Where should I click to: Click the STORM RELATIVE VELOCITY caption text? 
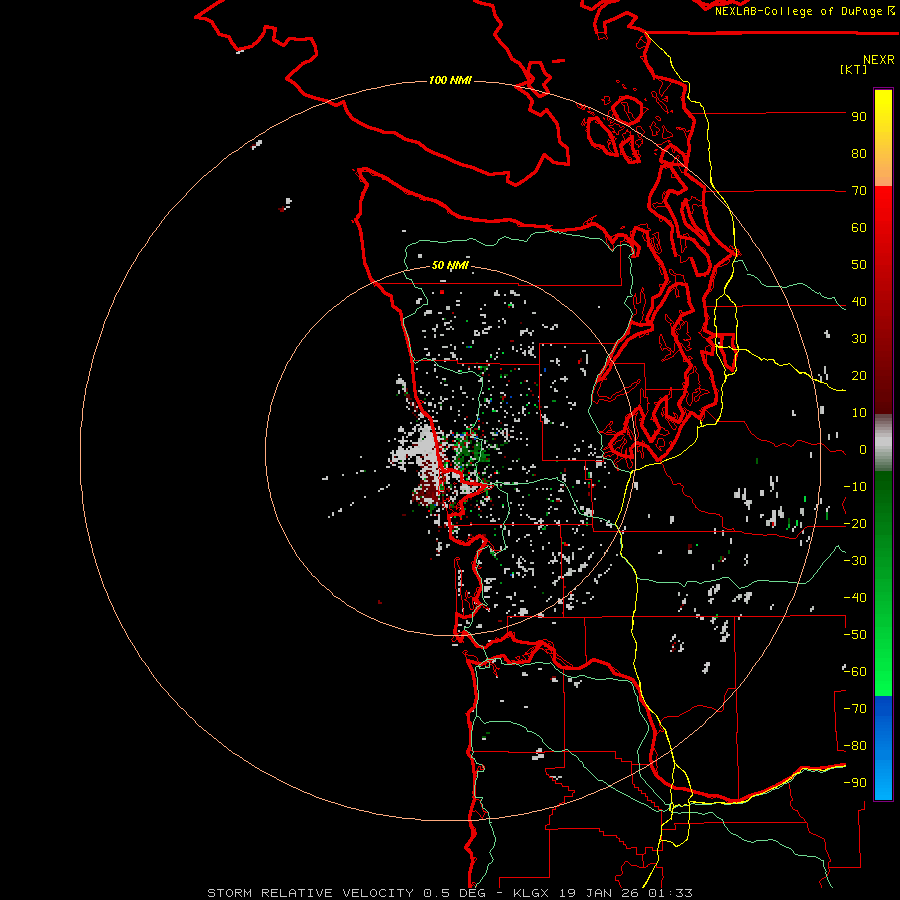310,893
